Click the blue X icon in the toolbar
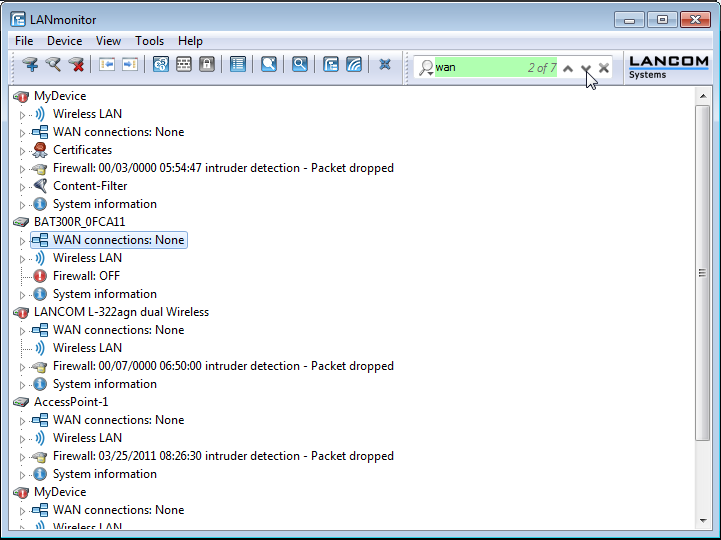Screen dimensions: 721x540 point(385,65)
